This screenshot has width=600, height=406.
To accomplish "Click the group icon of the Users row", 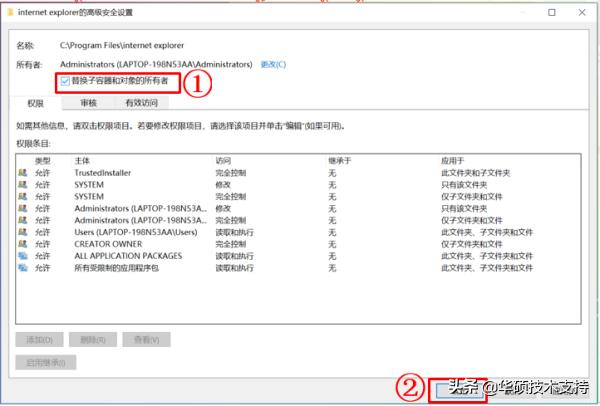I will coord(23,232).
